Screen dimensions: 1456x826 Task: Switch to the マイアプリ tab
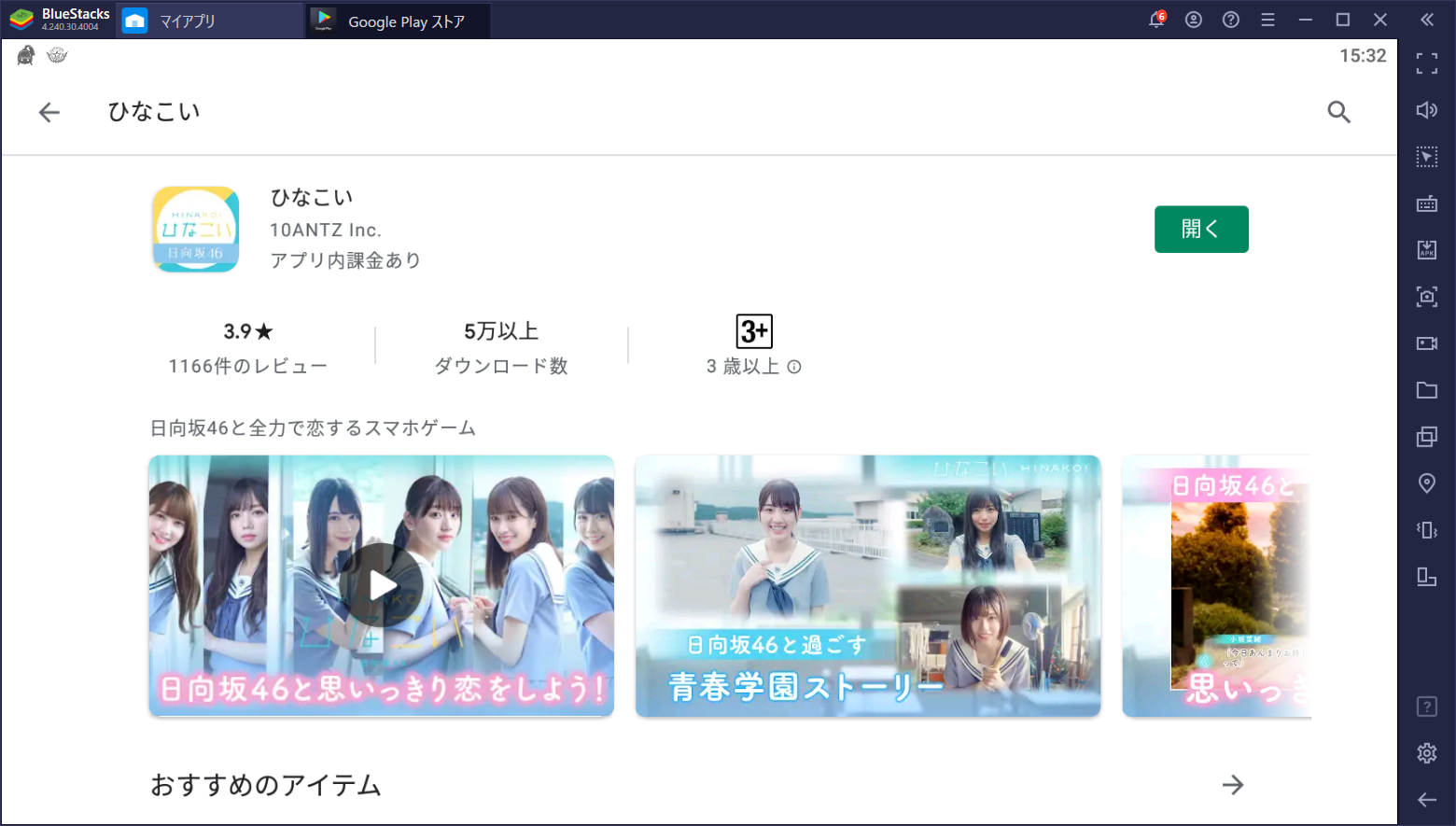pyautogui.click(x=209, y=21)
